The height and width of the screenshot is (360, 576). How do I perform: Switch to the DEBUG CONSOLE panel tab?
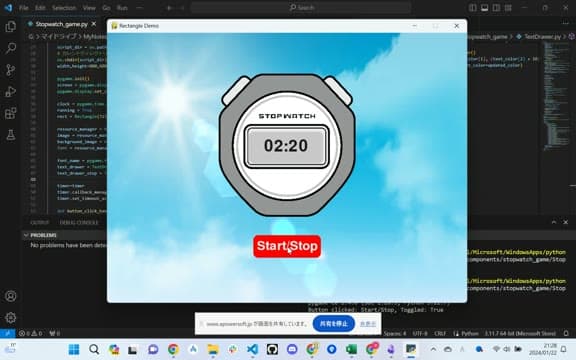pyautogui.click(x=79, y=223)
